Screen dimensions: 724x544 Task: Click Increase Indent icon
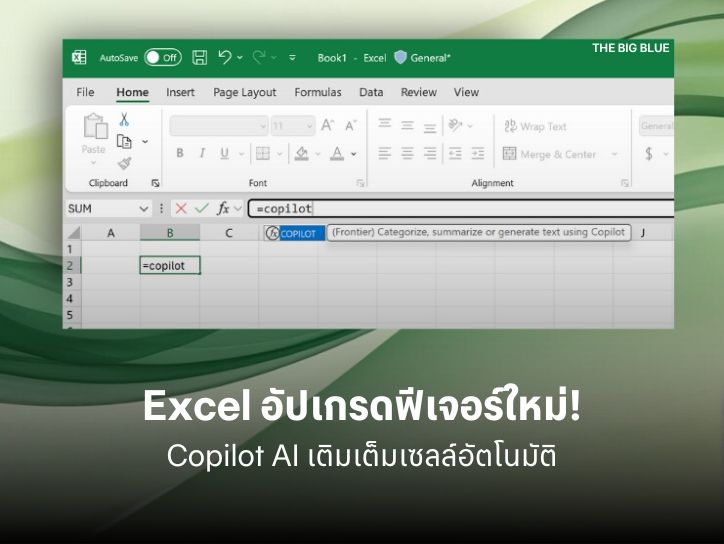tap(478, 153)
